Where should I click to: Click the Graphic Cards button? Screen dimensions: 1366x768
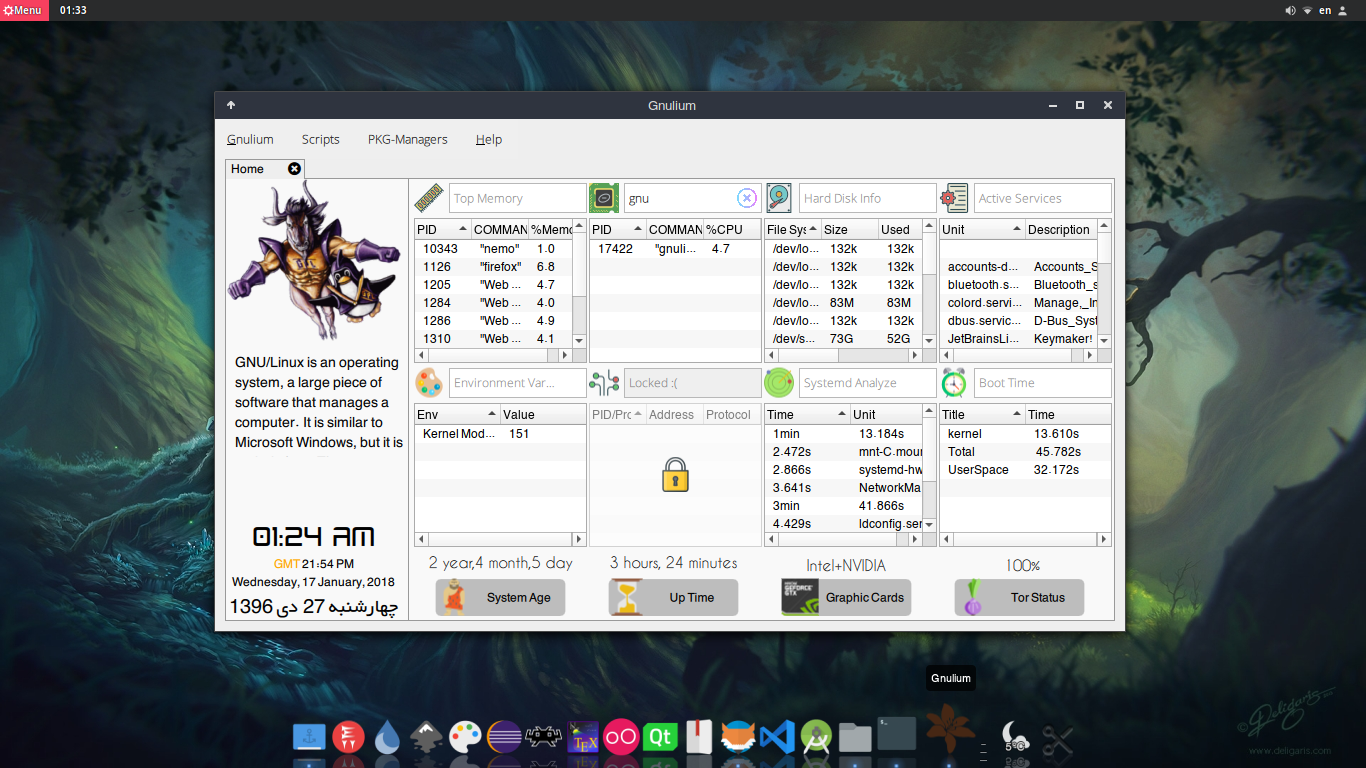coord(846,598)
